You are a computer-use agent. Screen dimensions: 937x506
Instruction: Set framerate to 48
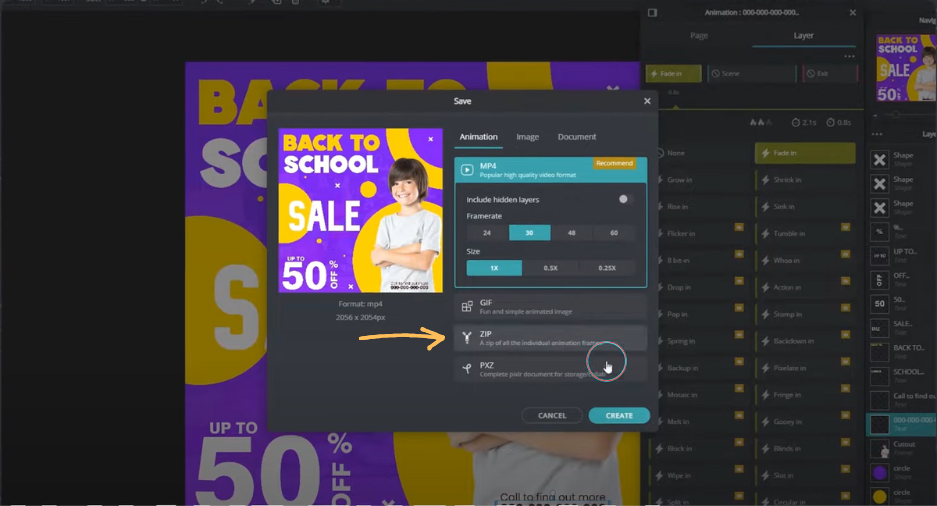(x=572, y=233)
